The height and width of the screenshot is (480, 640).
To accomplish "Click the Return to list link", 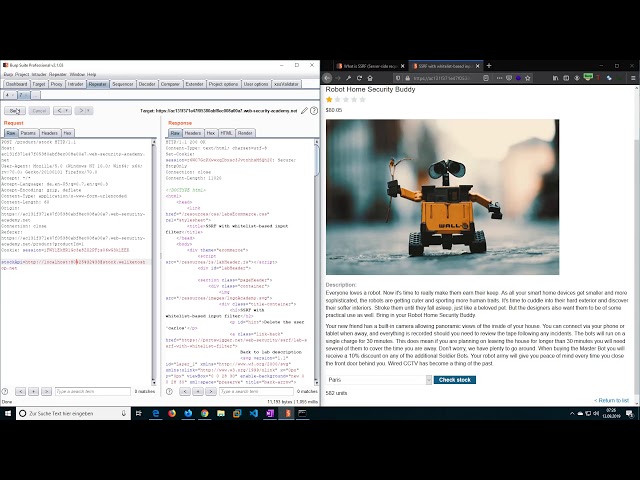I will pos(611,400).
